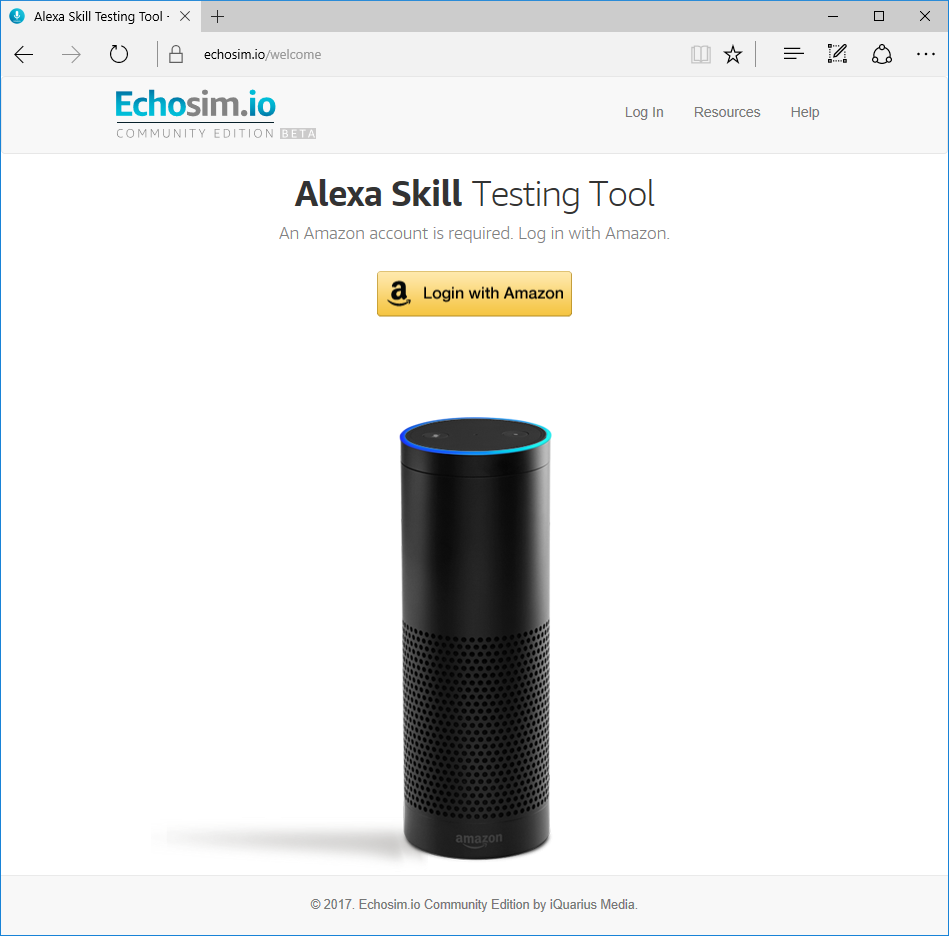Image resolution: width=949 pixels, height=936 pixels.
Task: Go back using the browser back arrow
Action: pos(24,54)
